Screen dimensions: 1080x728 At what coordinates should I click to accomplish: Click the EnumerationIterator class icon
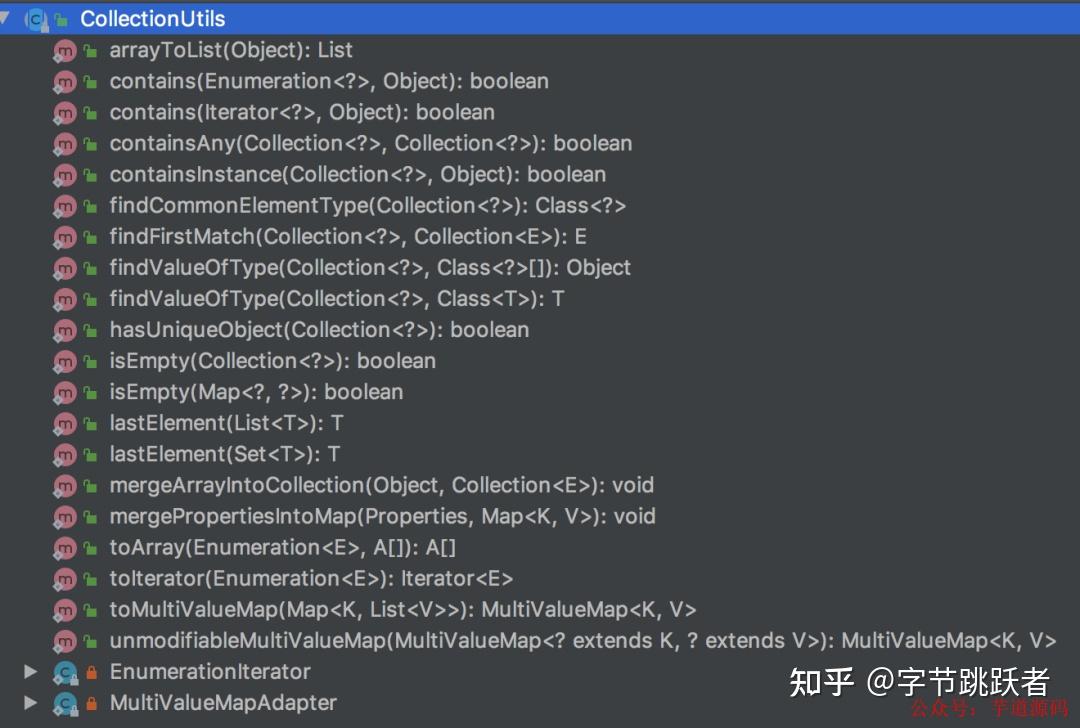pyautogui.click(x=65, y=672)
